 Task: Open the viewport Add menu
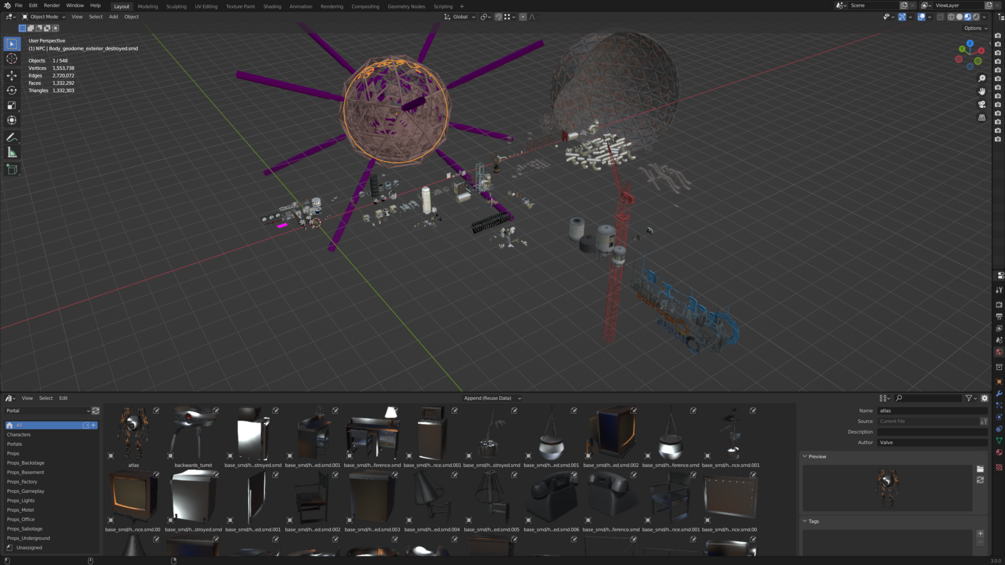(113, 17)
